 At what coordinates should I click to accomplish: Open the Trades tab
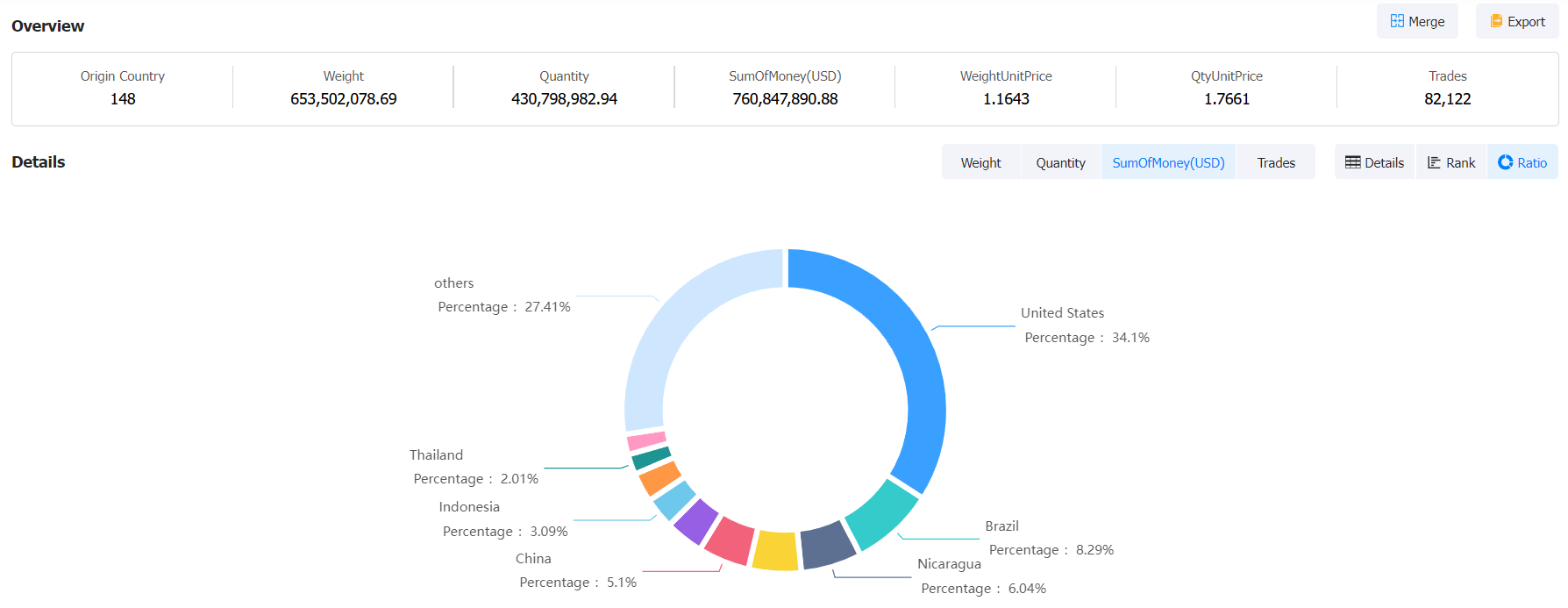pyautogui.click(x=1275, y=162)
